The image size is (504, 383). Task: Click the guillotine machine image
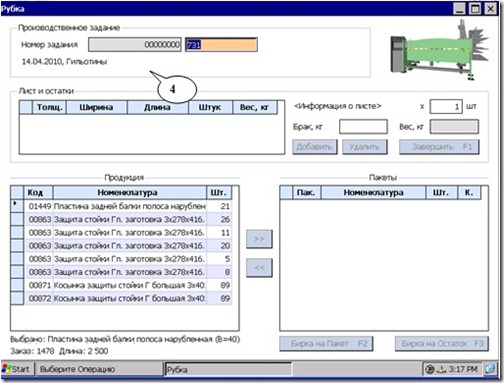[439, 50]
